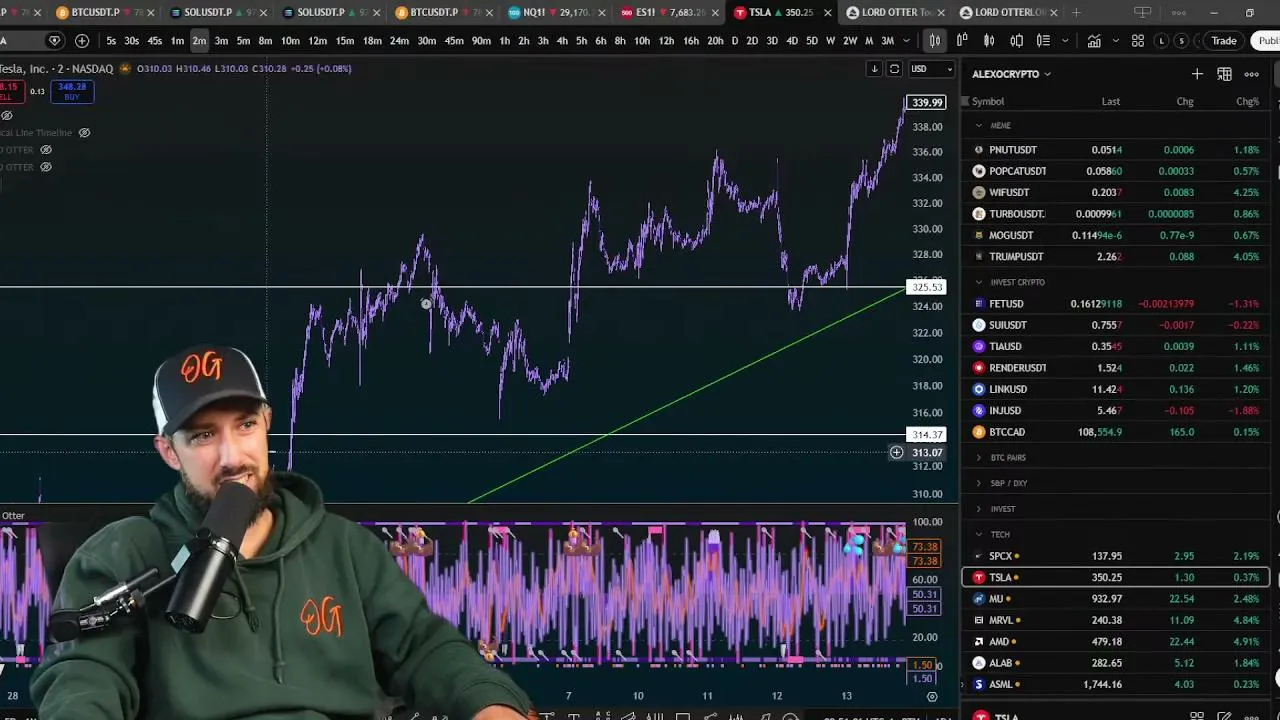Collapse the MEME watchlist section
1280x720 pixels.
click(979, 126)
